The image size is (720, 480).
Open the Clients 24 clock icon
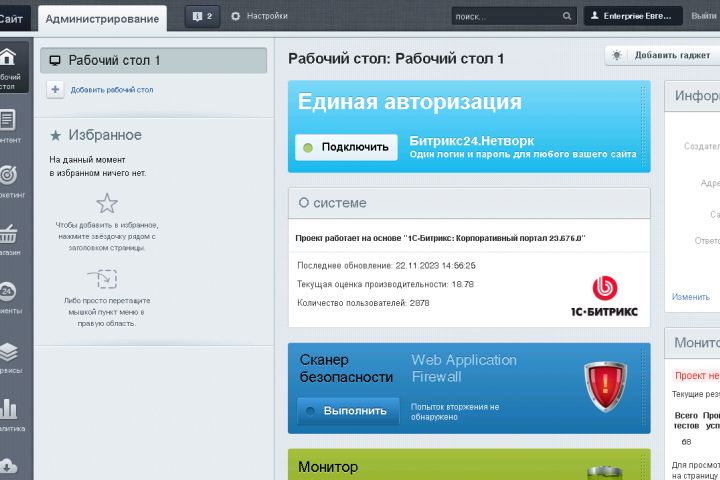point(7,291)
